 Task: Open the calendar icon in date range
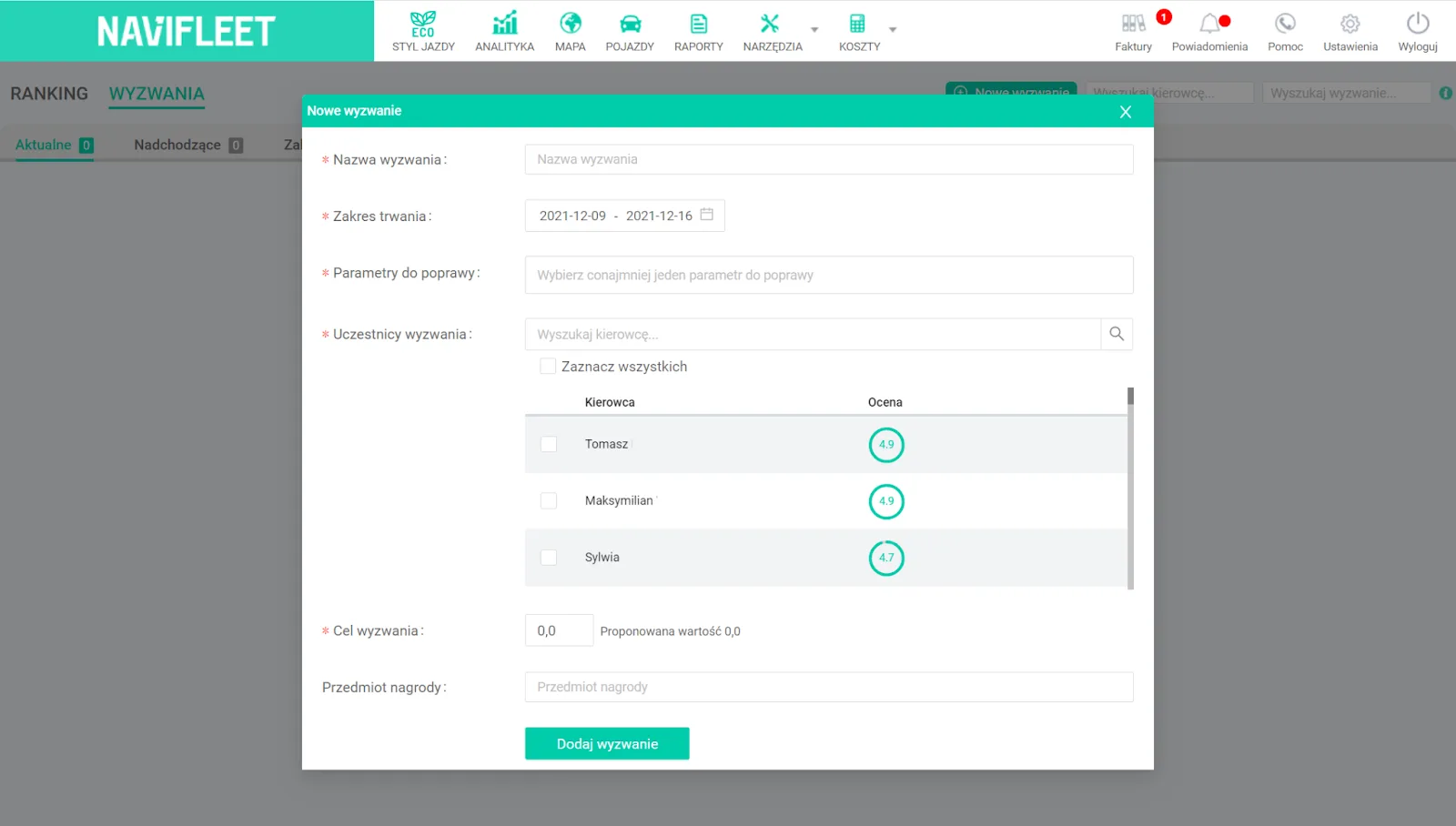(707, 215)
